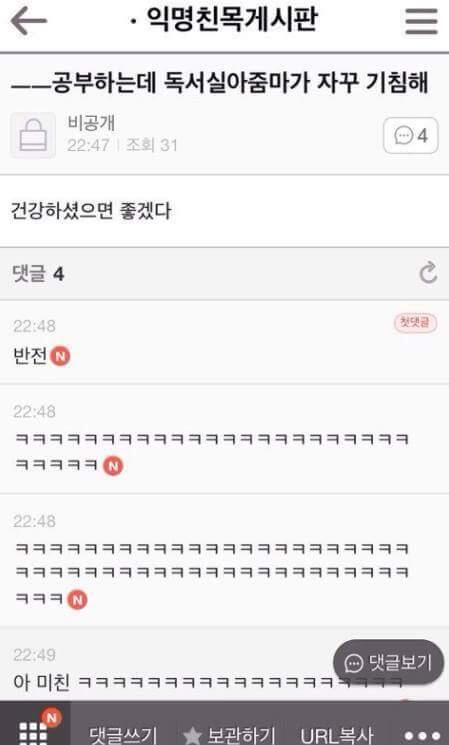Viewport: 449px width, 745px height.
Task: Open the hamburger menu
Action: click(421, 21)
